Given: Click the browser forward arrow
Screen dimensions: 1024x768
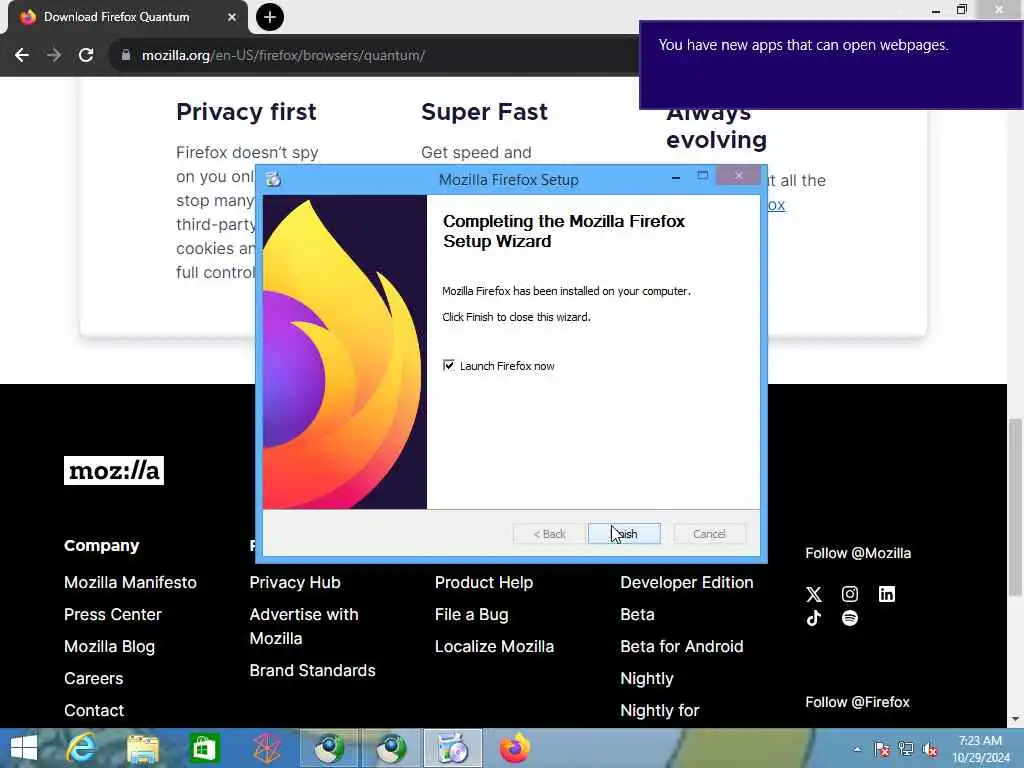Looking at the screenshot, I should pyautogui.click(x=54, y=56).
